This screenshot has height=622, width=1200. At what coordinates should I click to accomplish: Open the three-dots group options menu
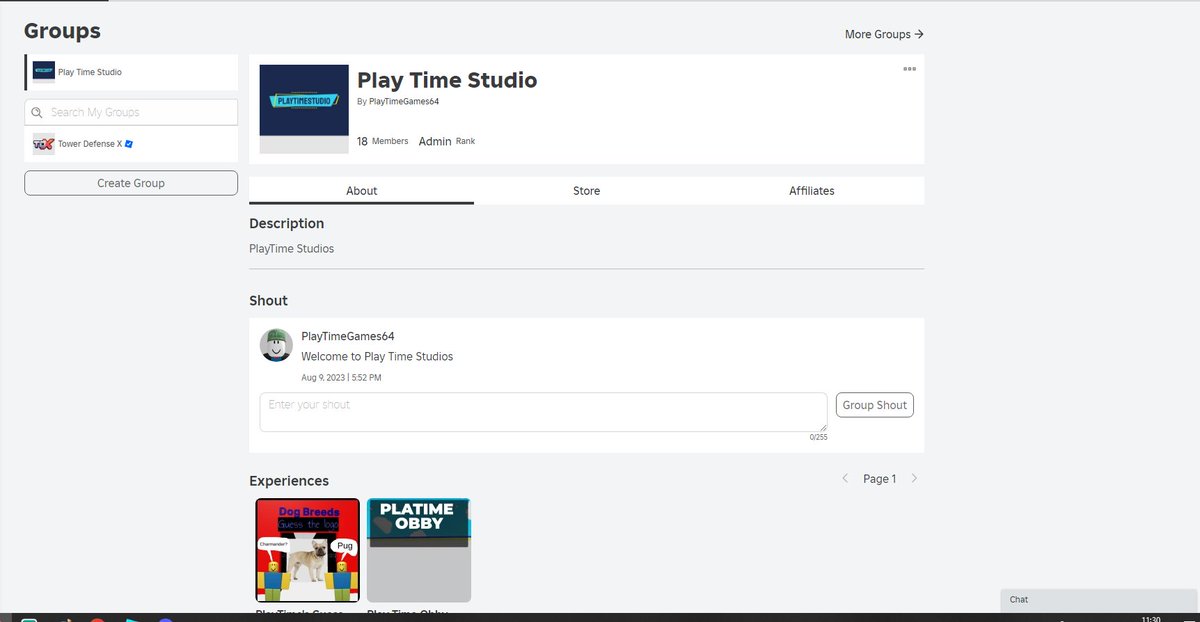909,69
